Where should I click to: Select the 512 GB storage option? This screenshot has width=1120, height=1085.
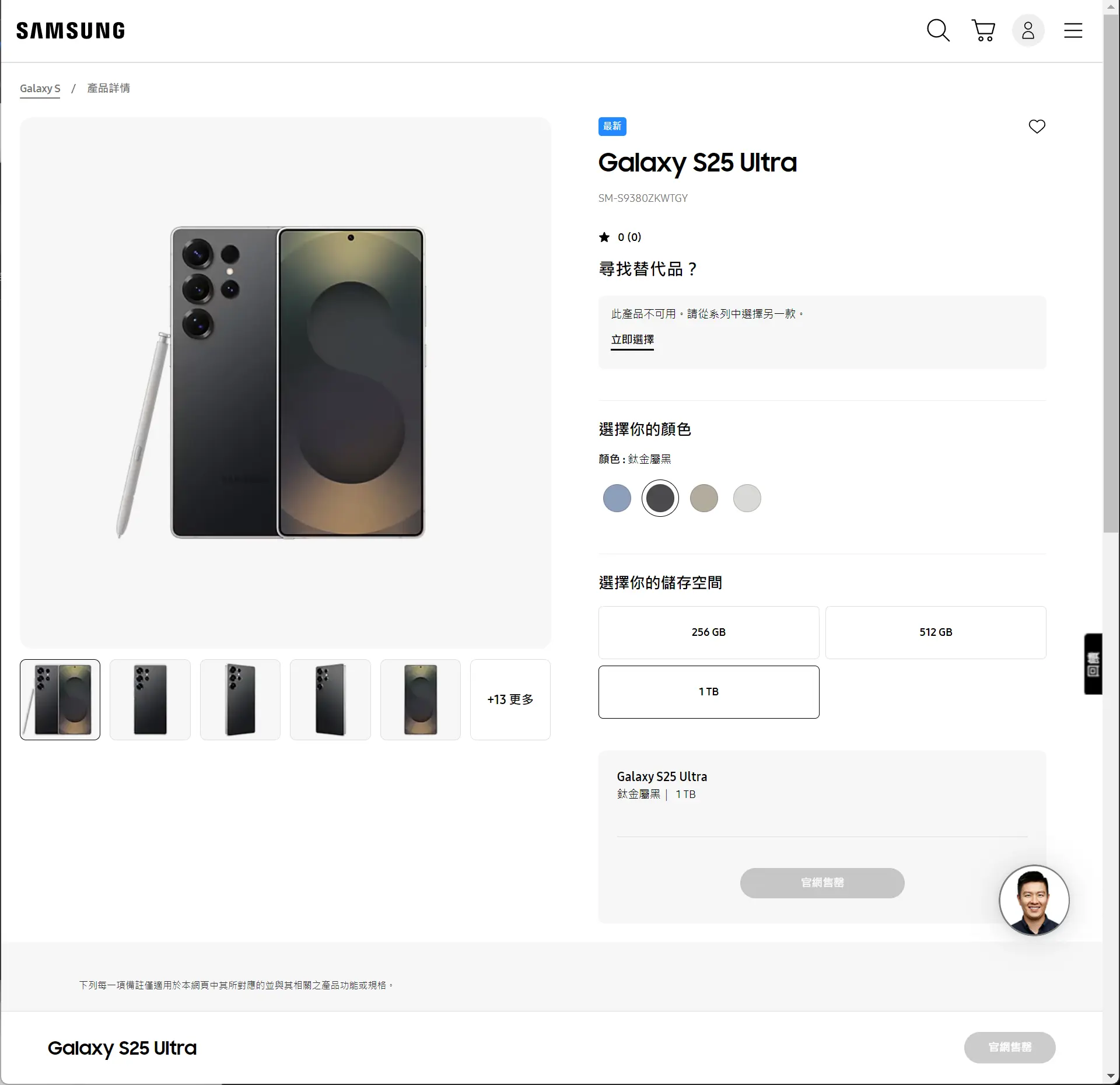coord(936,632)
